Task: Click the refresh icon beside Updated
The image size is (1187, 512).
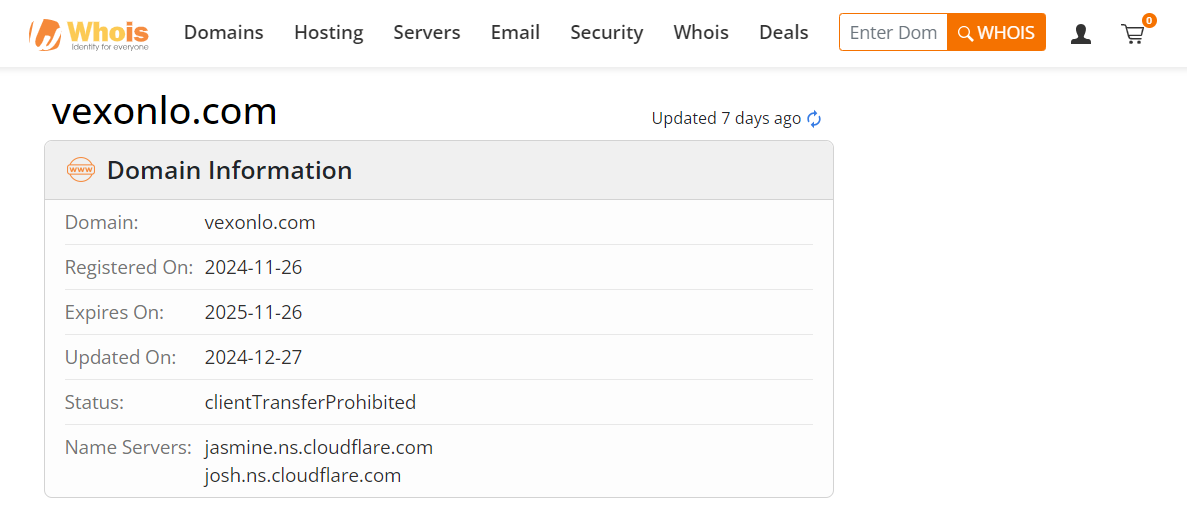Action: pyautogui.click(x=814, y=119)
